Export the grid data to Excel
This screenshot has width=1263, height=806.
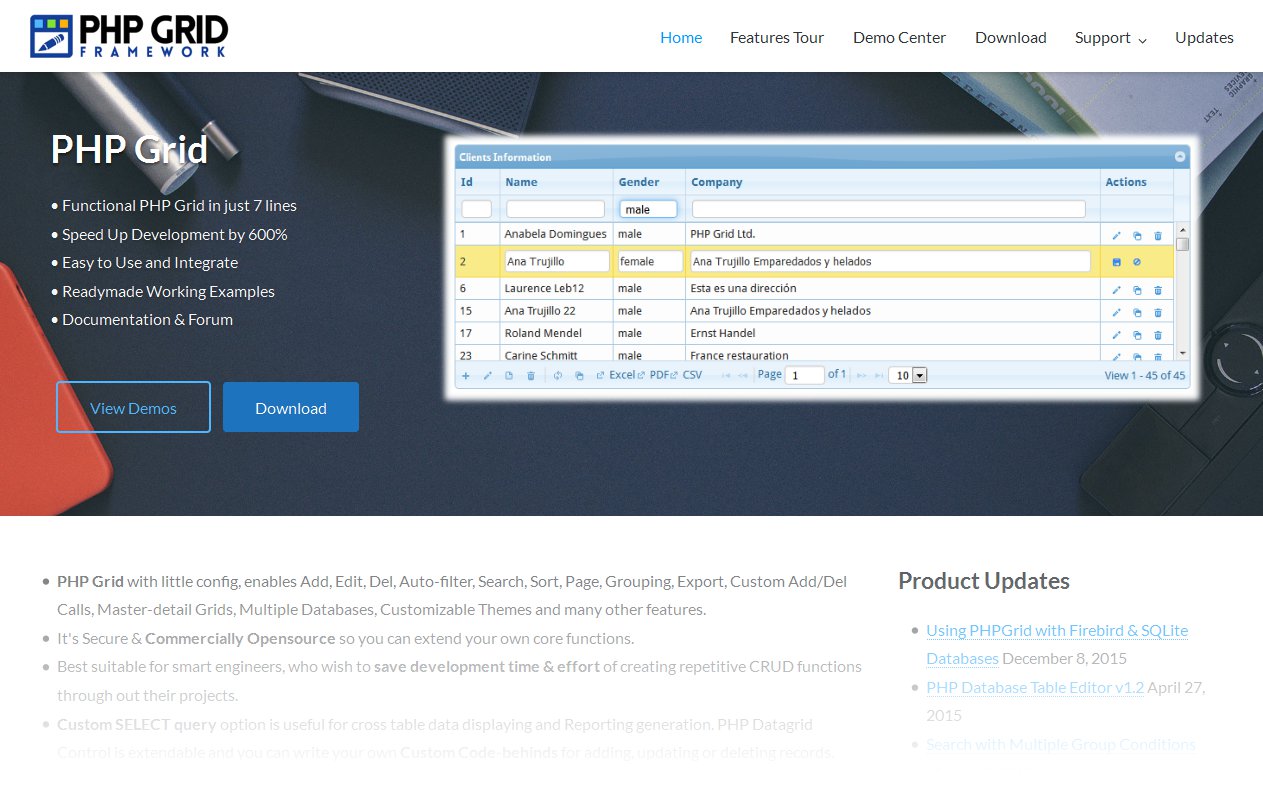tap(622, 375)
